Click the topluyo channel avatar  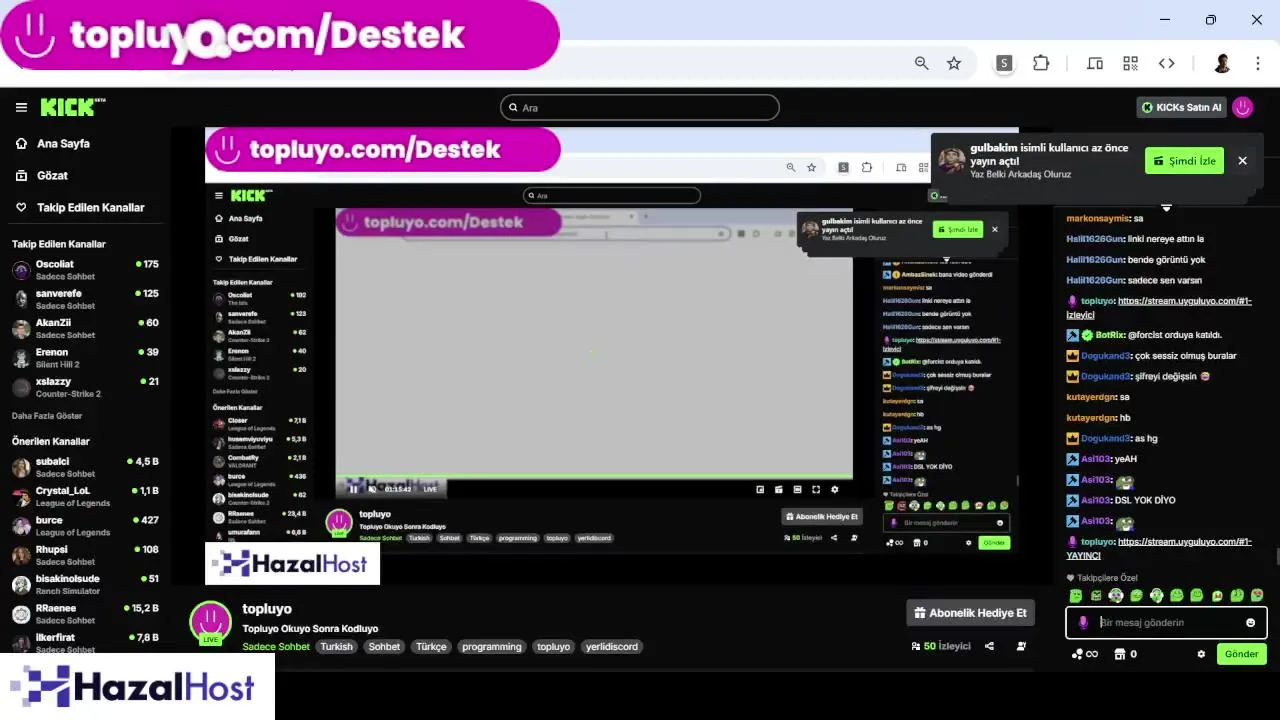pos(210,622)
